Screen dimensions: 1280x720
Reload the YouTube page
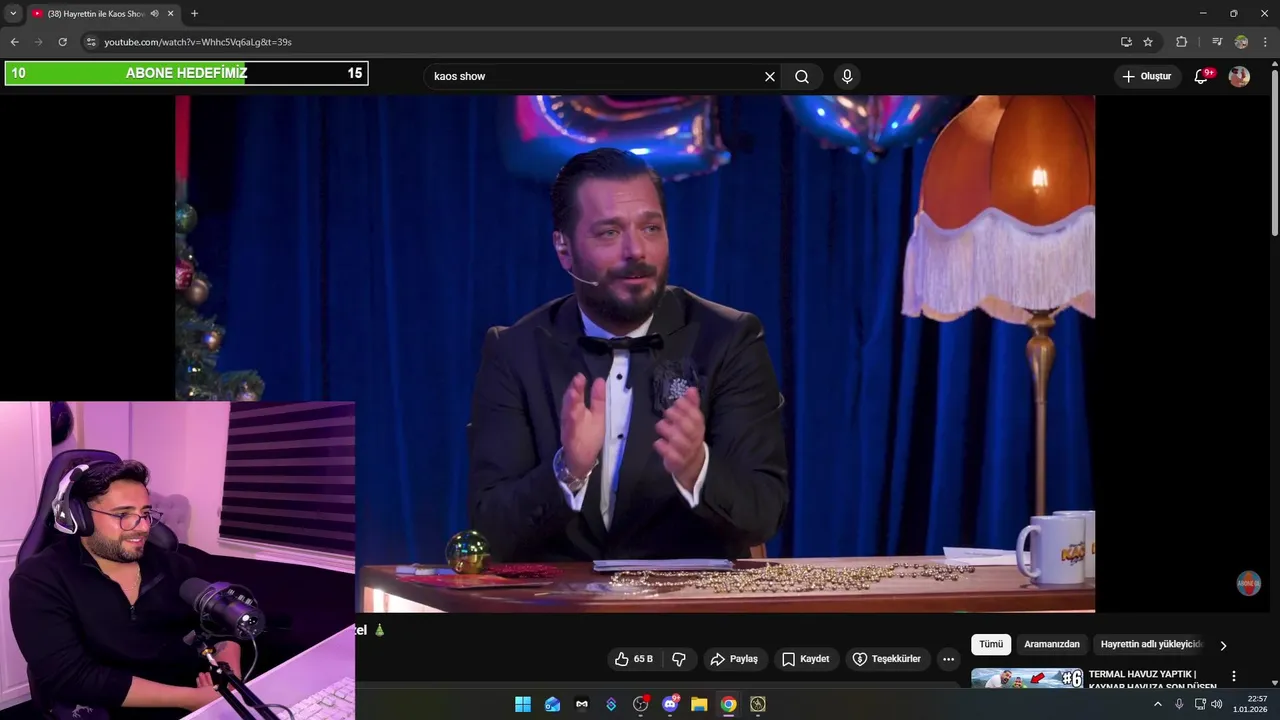[62, 42]
